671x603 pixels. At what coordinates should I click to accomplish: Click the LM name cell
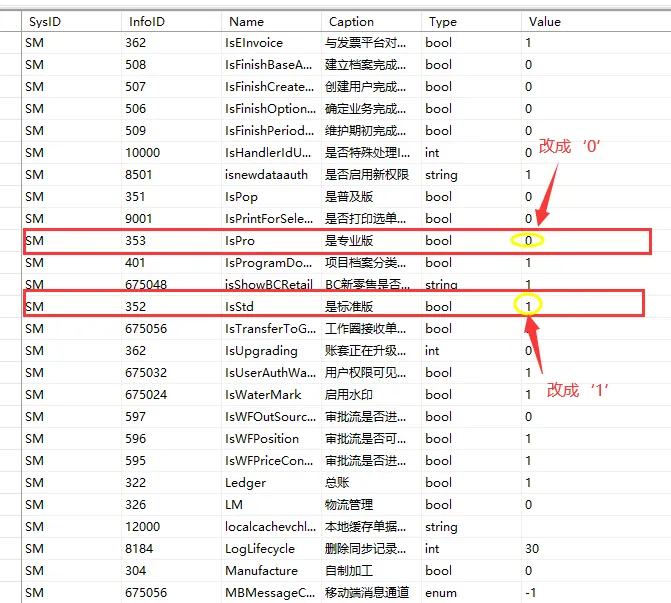point(234,504)
